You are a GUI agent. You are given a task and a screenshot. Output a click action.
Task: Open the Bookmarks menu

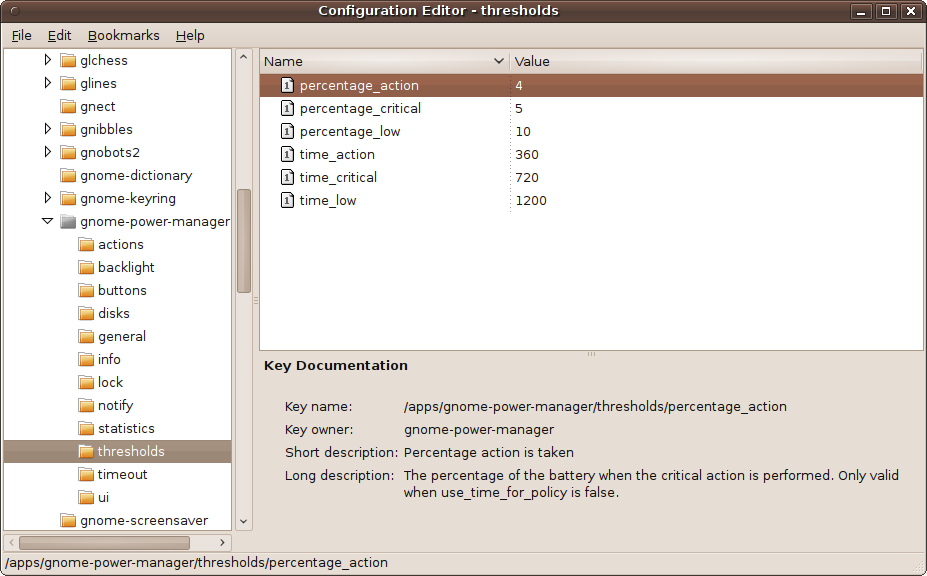[124, 35]
